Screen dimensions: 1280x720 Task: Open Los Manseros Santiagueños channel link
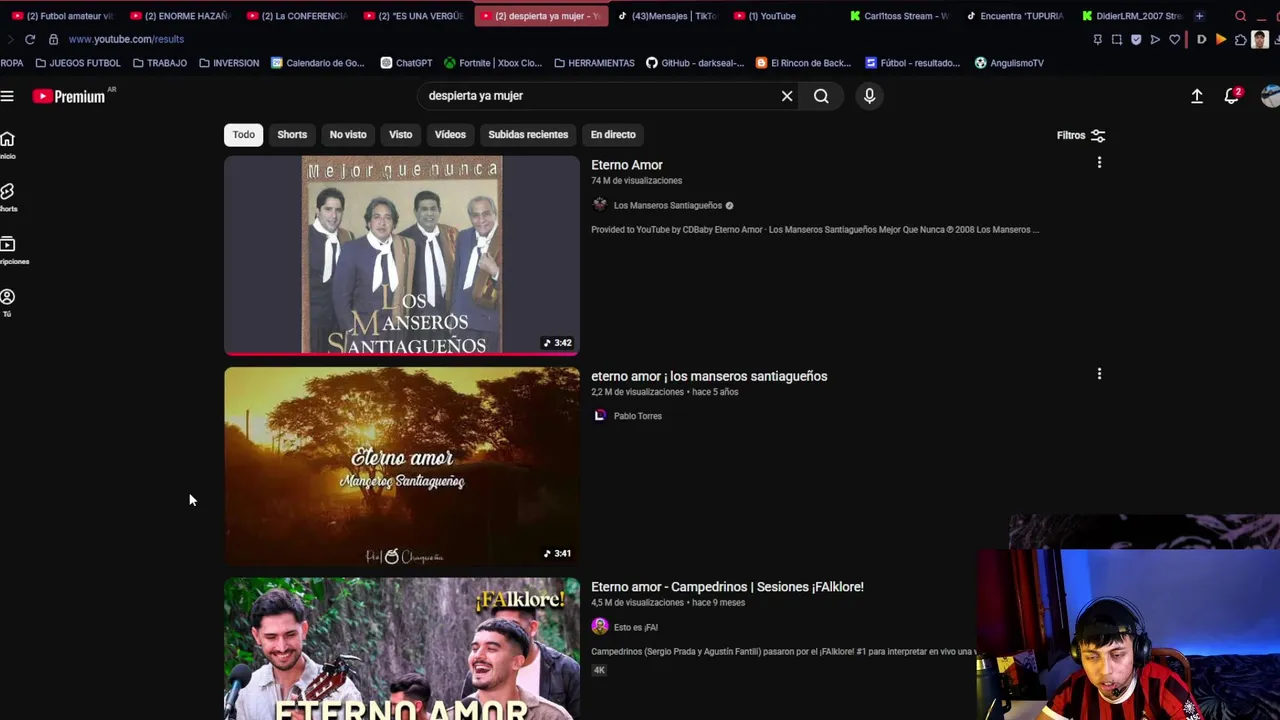tap(667, 205)
